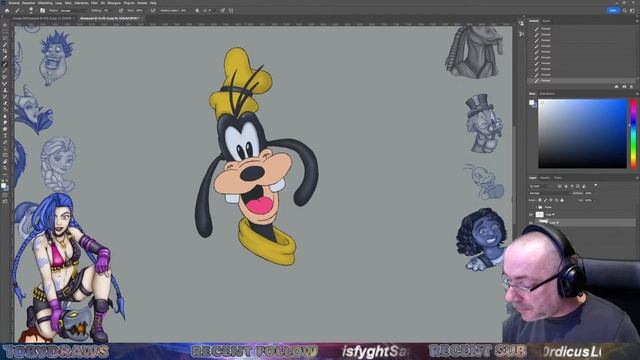
Task: Filter layers by shape layers icon
Action: click(x=578, y=186)
